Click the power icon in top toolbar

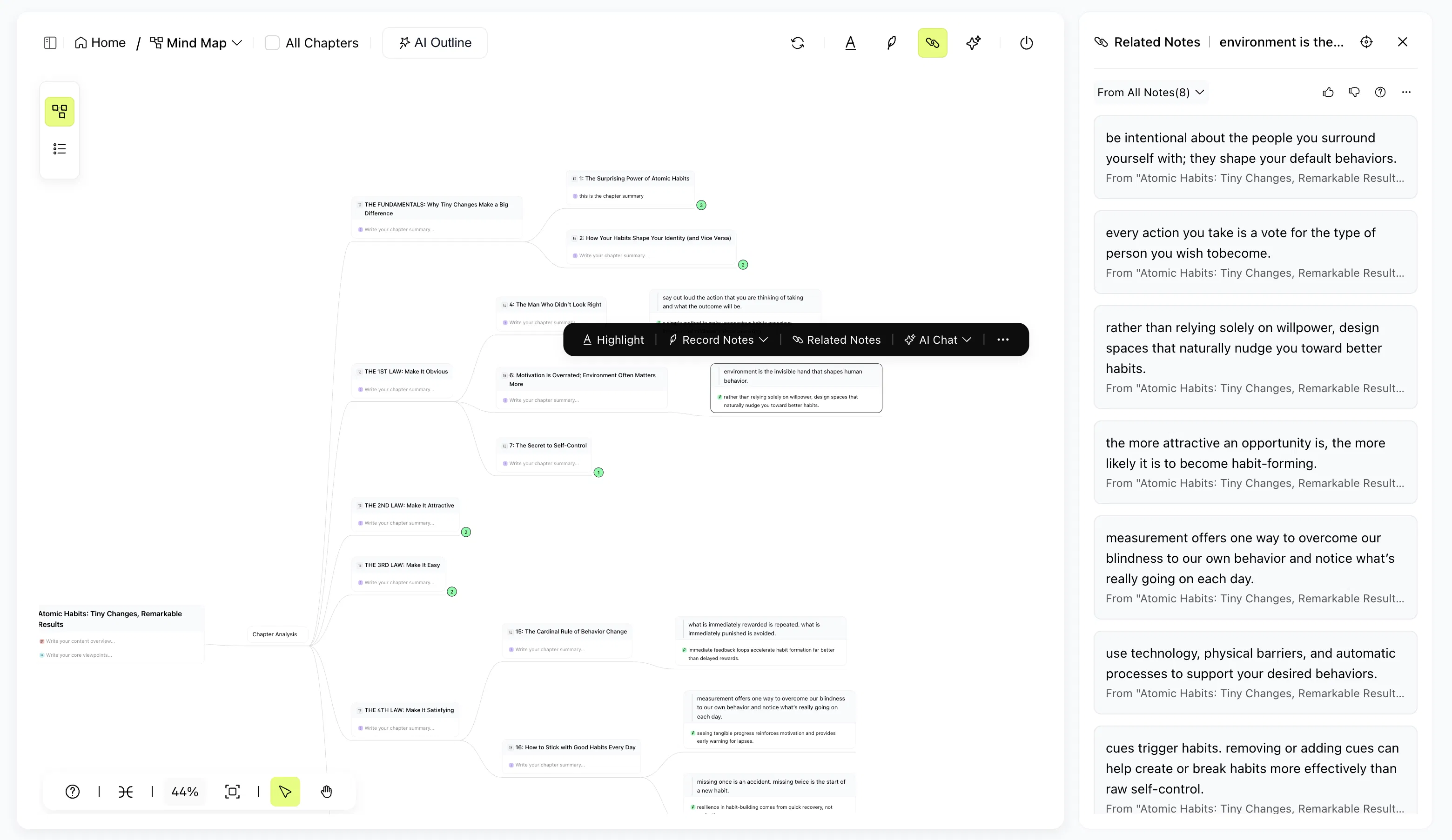[1026, 43]
